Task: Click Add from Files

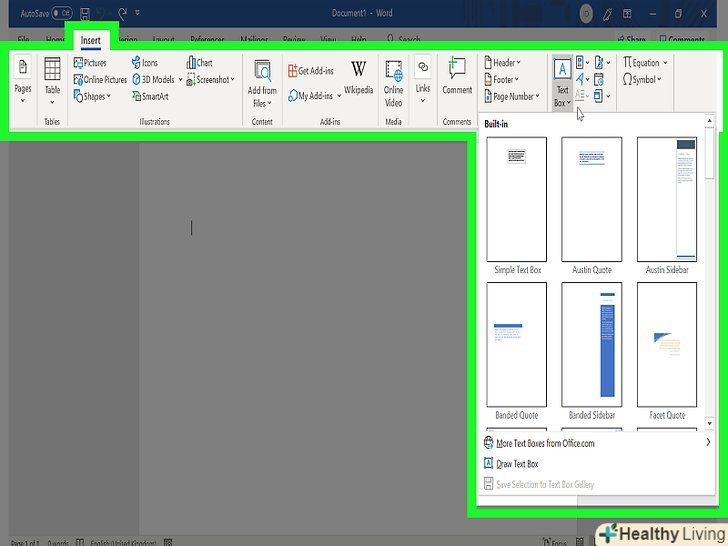Action: click(x=262, y=84)
